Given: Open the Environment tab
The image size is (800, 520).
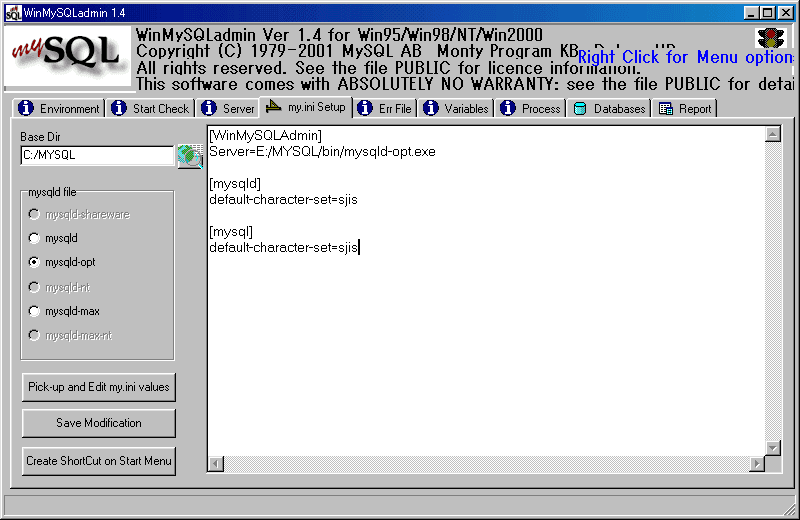Looking at the screenshot, I should coord(59,108).
